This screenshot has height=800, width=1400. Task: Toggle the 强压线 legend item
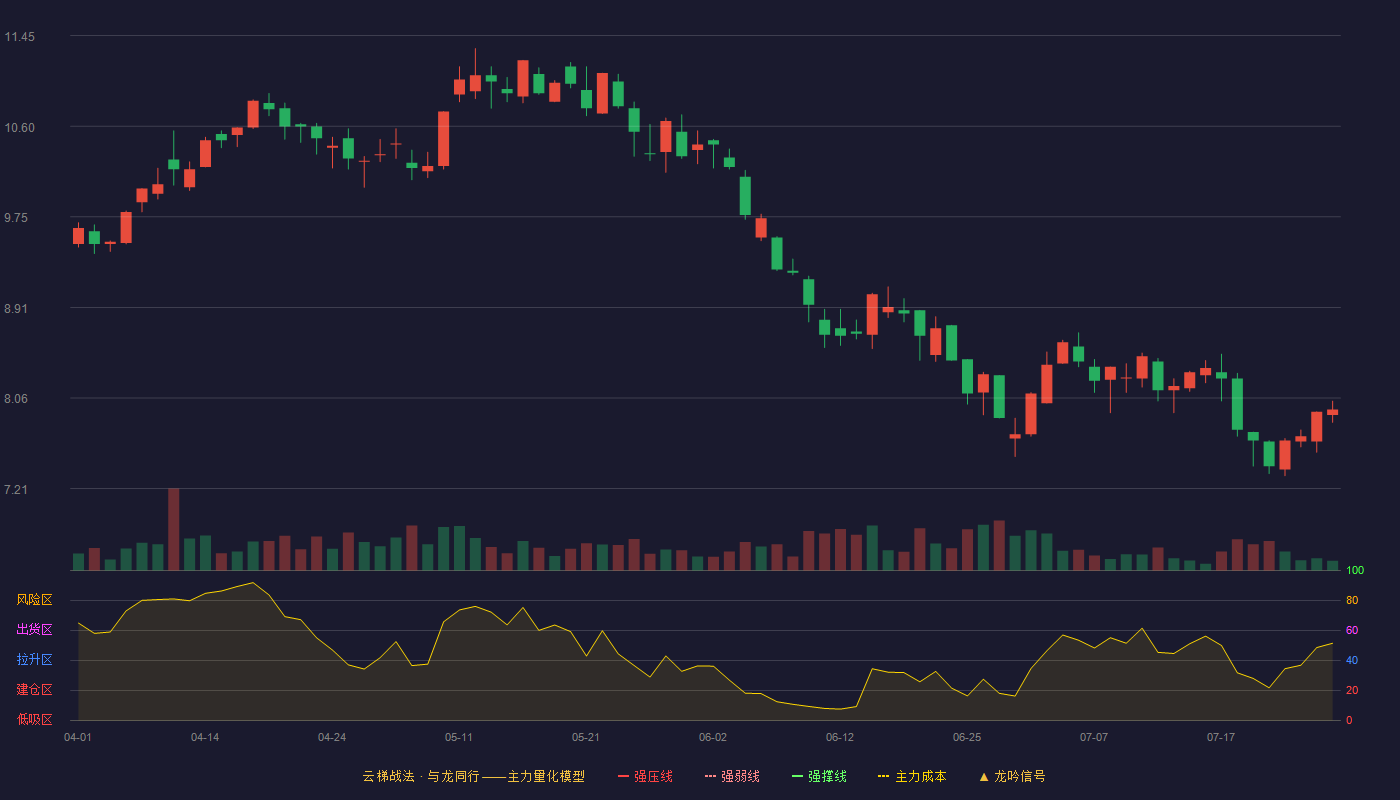click(645, 776)
